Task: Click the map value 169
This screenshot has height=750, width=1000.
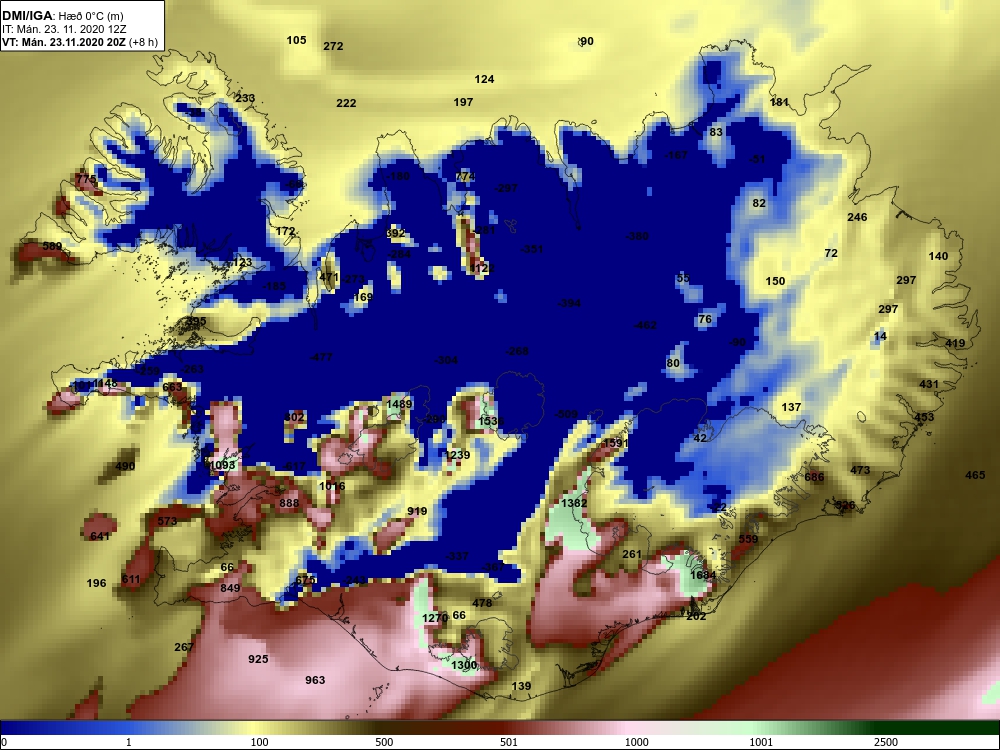Action: click(362, 297)
